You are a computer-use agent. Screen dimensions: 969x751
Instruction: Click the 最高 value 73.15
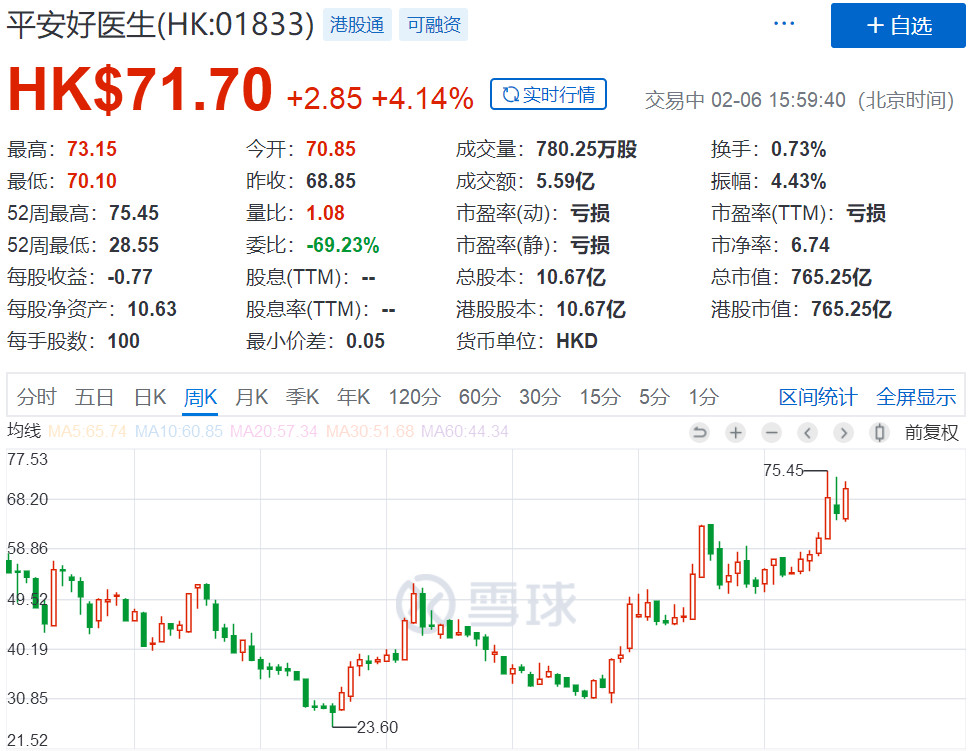pyautogui.click(x=91, y=149)
